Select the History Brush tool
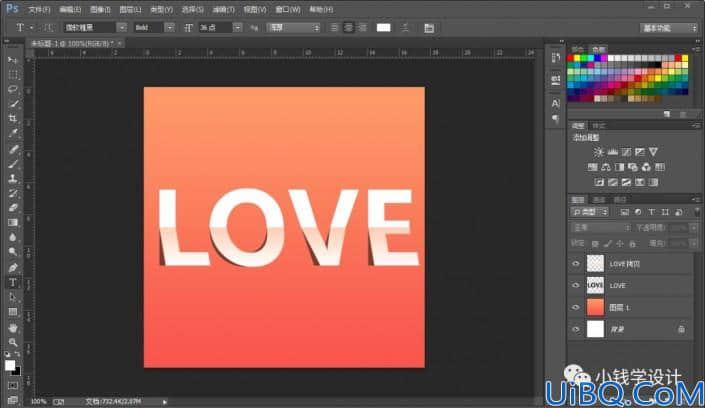 coord(13,193)
